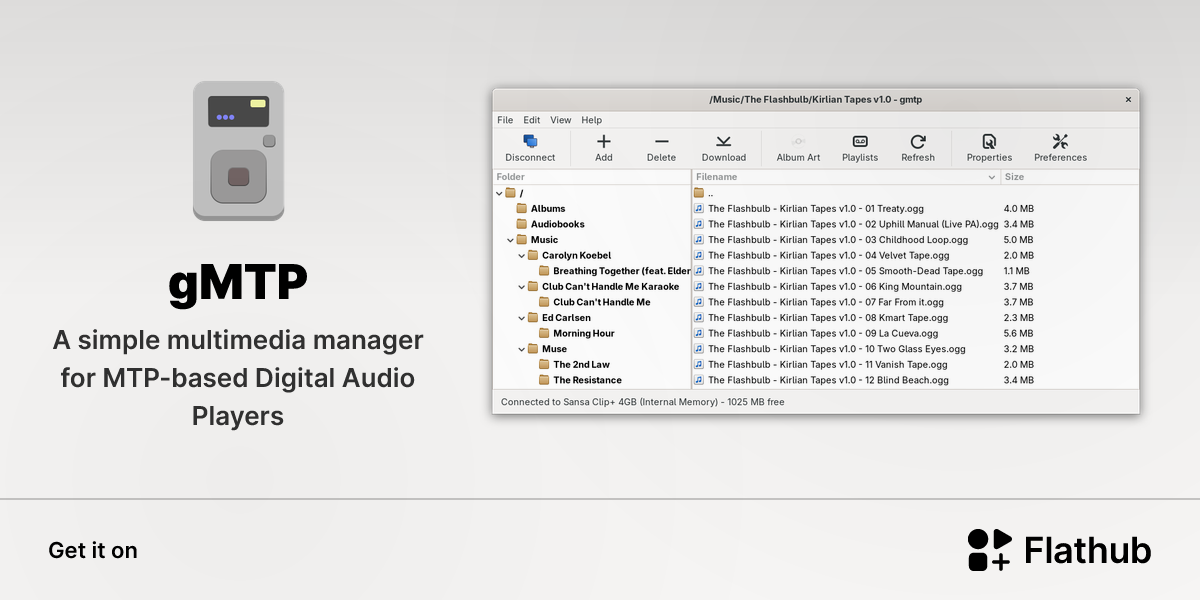The image size is (1200, 600).
Task: Click the Folder column header
Action: [x=592, y=177]
